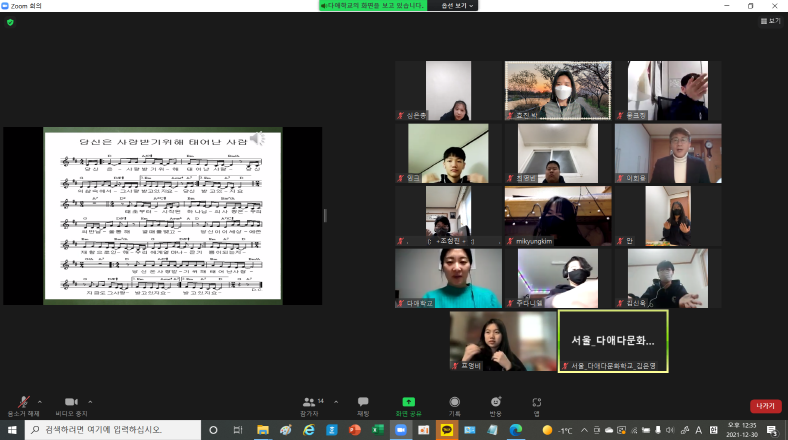This screenshot has height=440, width=788.
Task: Select video tile labeled 만
Action: coord(668,216)
